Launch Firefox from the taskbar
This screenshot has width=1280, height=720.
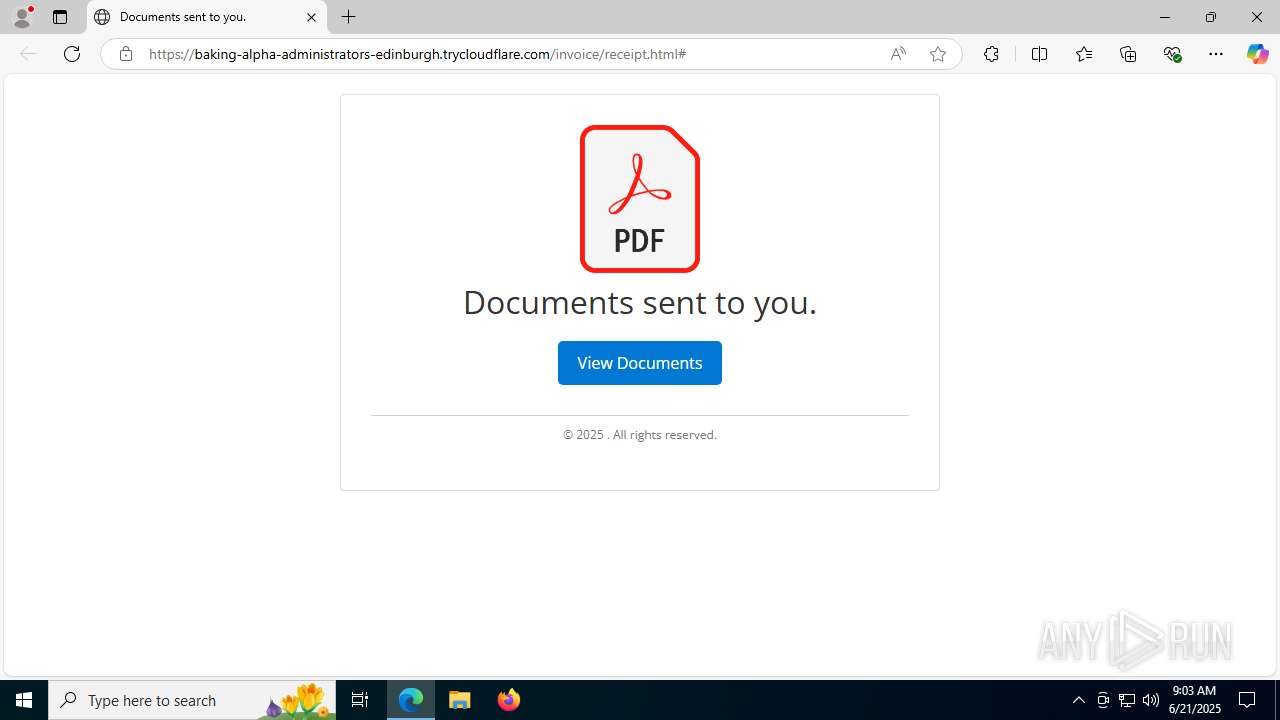pyautogui.click(x=509, y=700)
